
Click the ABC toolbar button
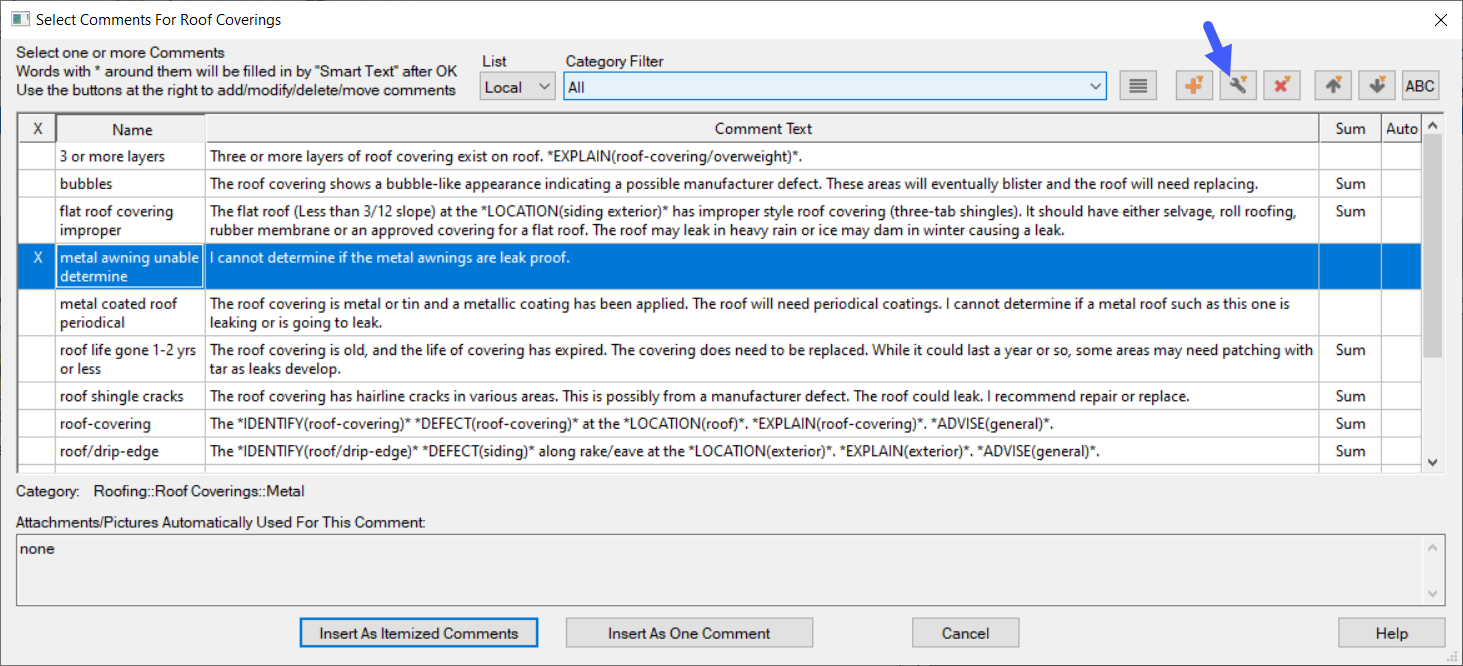pos(1420,86)
